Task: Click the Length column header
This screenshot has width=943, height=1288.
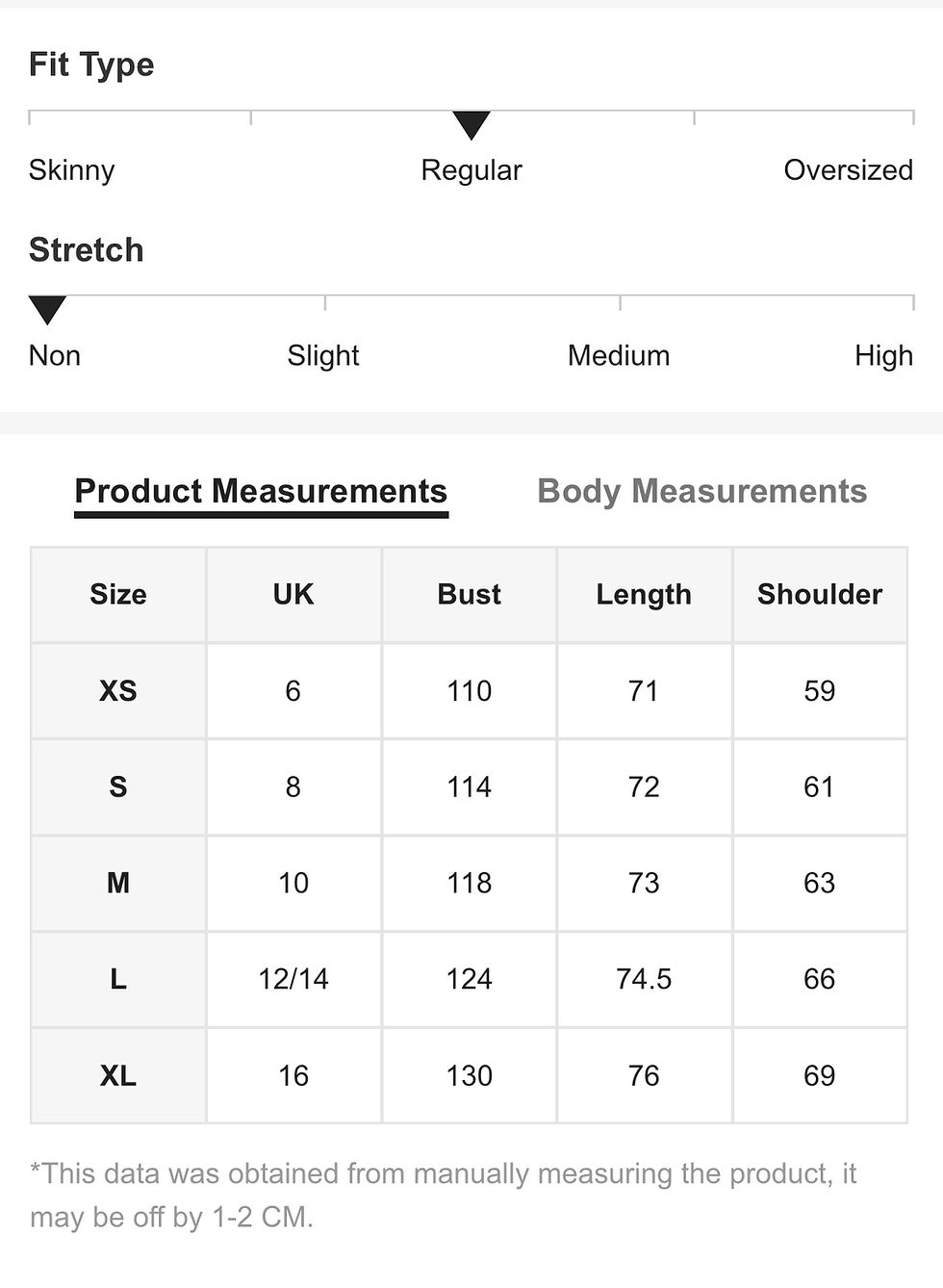Action: tap(644, 594)
